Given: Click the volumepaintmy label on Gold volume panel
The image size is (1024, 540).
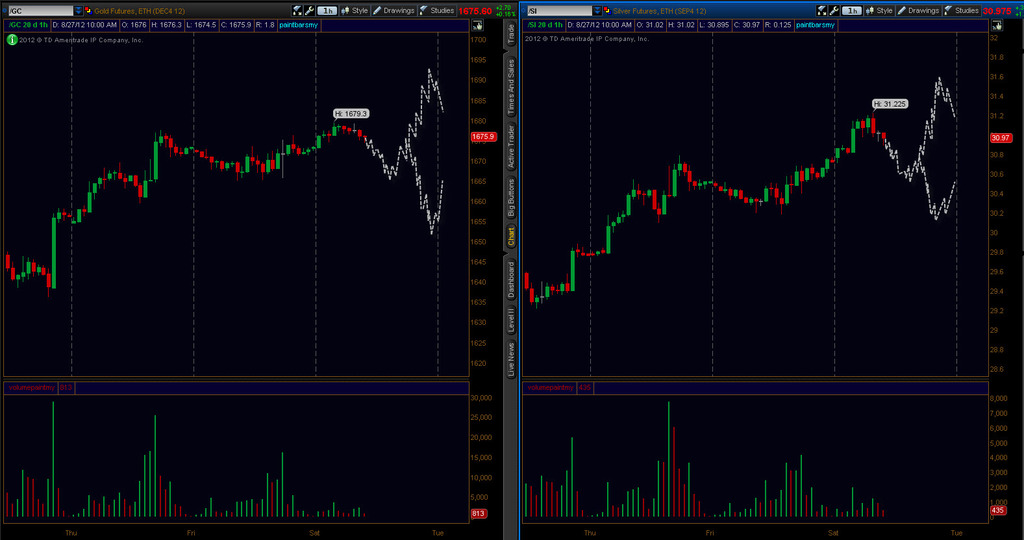Looking at the screenshot, I should pos(31,388).
